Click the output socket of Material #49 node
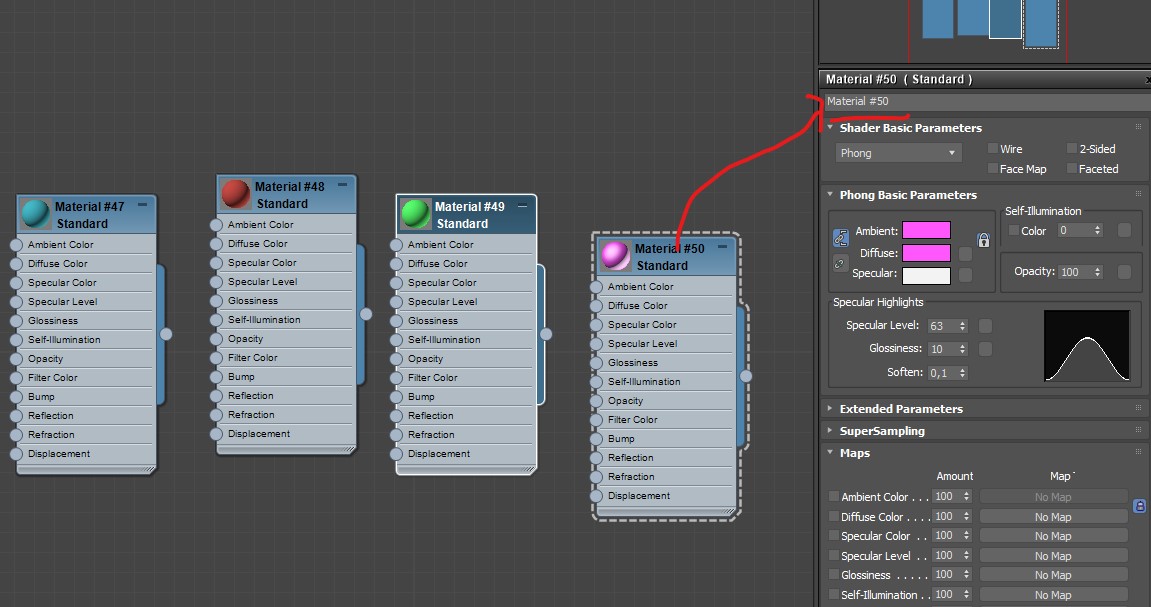This screenshot has width=1151, height=607. pyautogui.click(x=546, y=334)
